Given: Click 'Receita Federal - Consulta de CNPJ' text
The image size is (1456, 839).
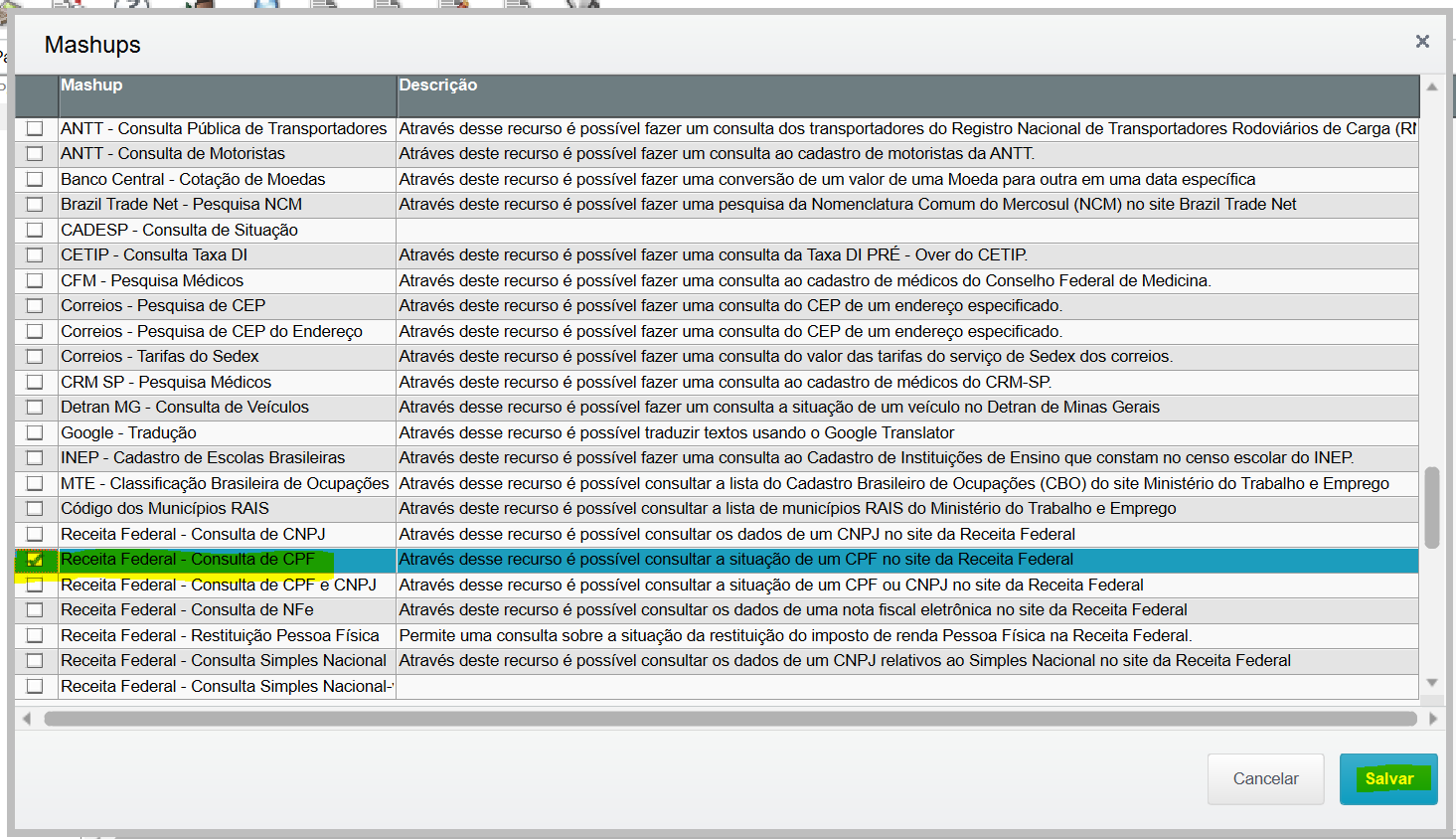Looking at the screenshot, I should pyautogui.click(x=193, y=534).
